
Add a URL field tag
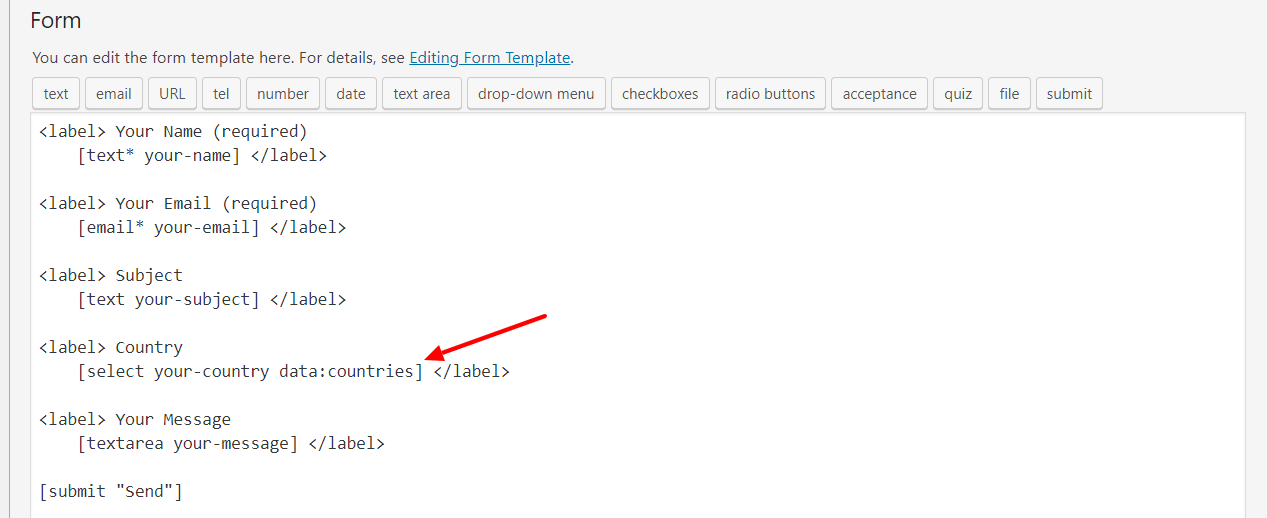click(x=172, y=93)
